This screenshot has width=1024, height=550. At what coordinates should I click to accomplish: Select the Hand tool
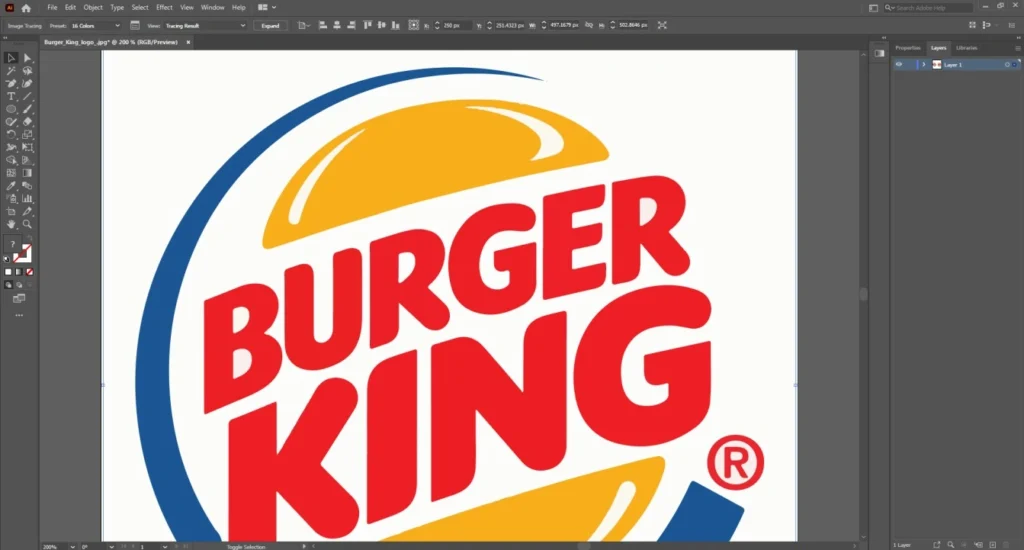pyautogui.click(x=11, y=224)
